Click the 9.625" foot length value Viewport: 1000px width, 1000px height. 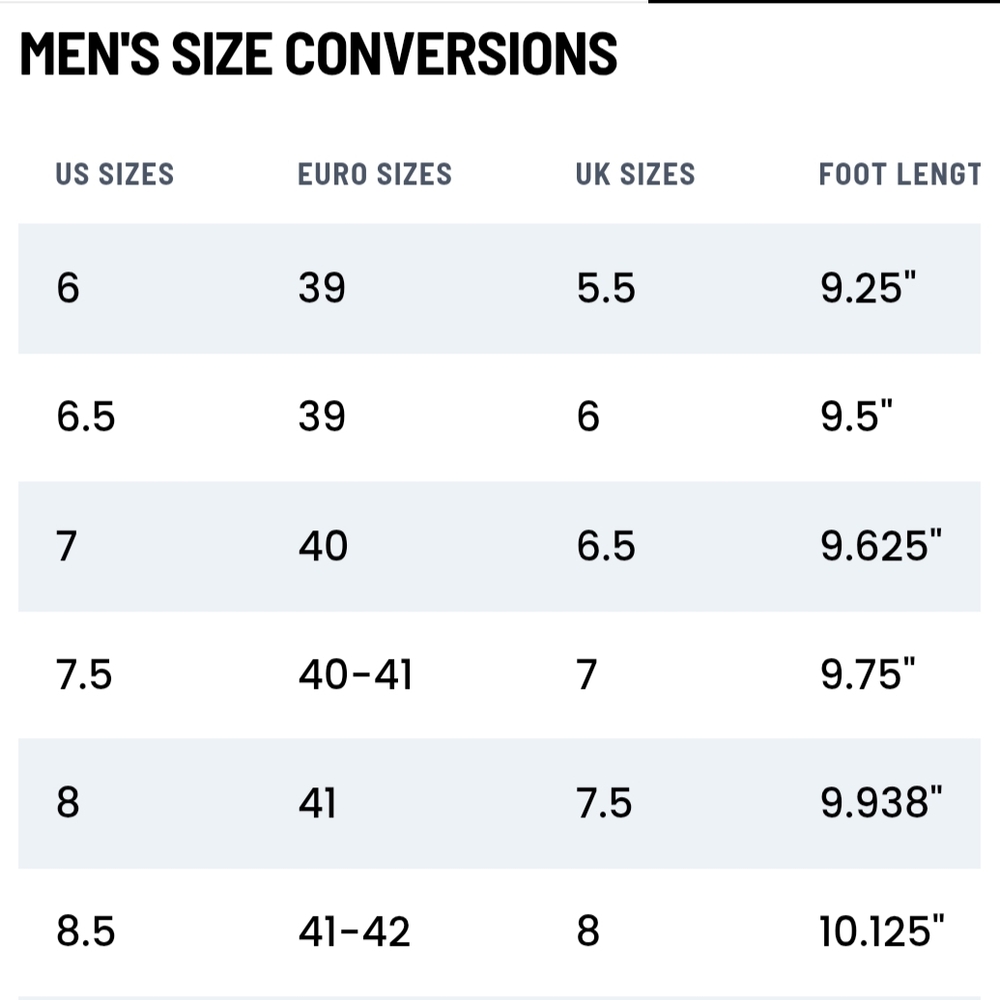(881, 545)
